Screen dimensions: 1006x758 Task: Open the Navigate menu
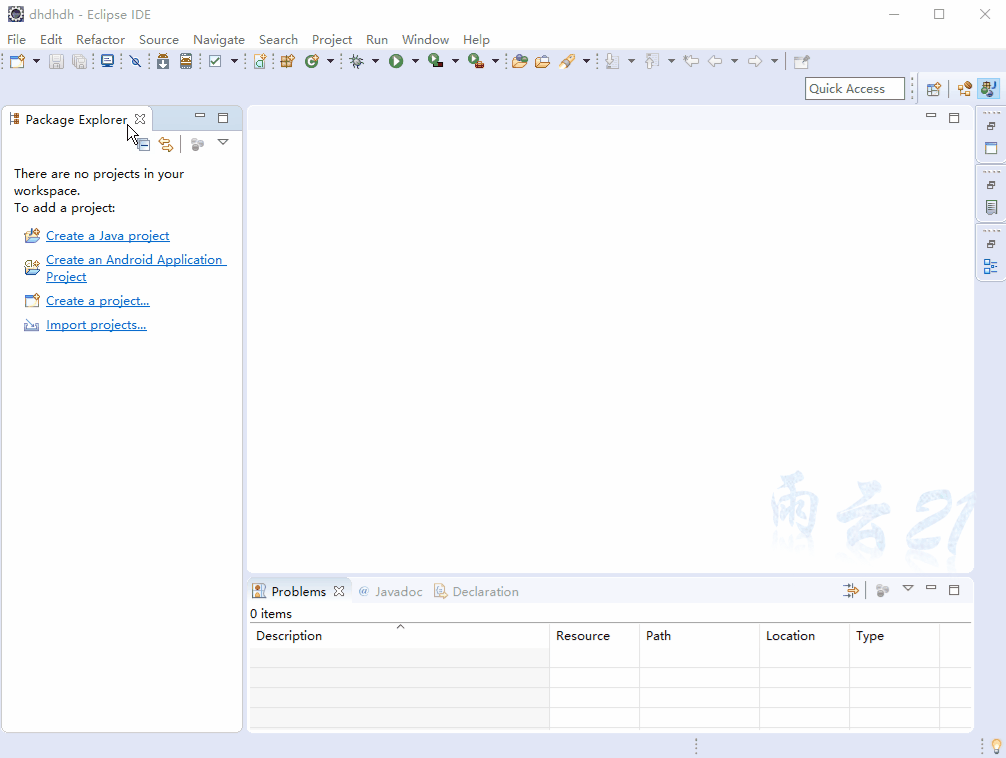(x=219, y=40)
